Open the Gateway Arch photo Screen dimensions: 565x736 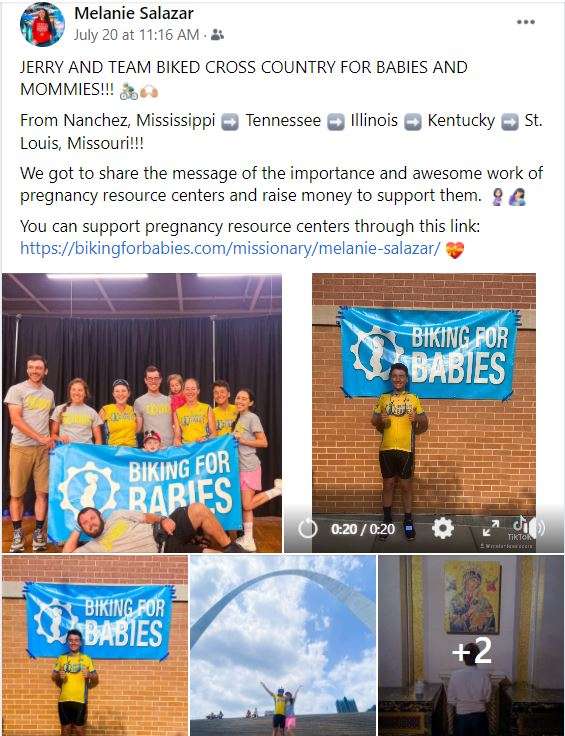click(x=283, y=645)
